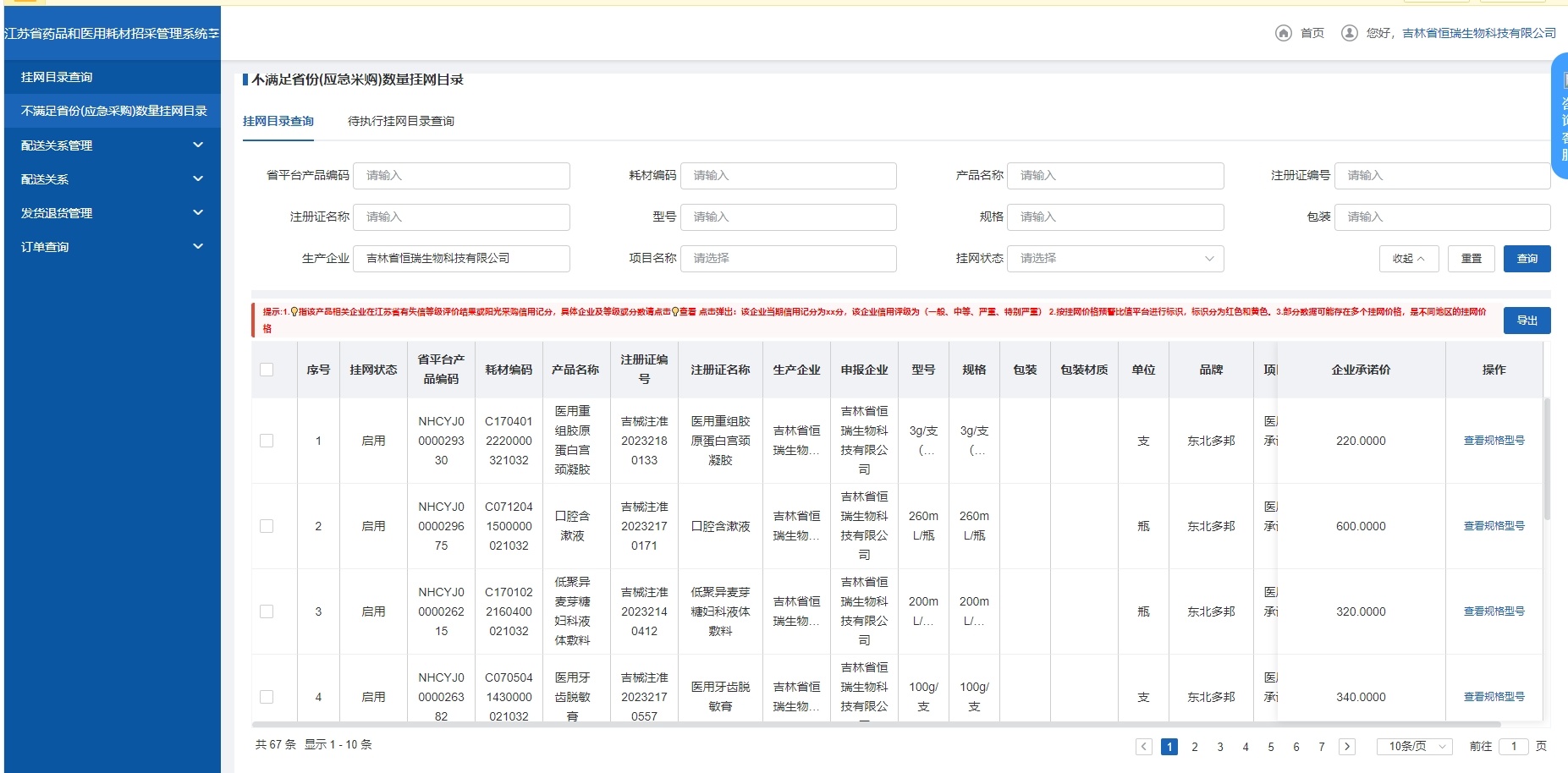
Task: Check row 4 checkbox for 医用牙齿脱敏膏
Action: [x=267, y=697]
